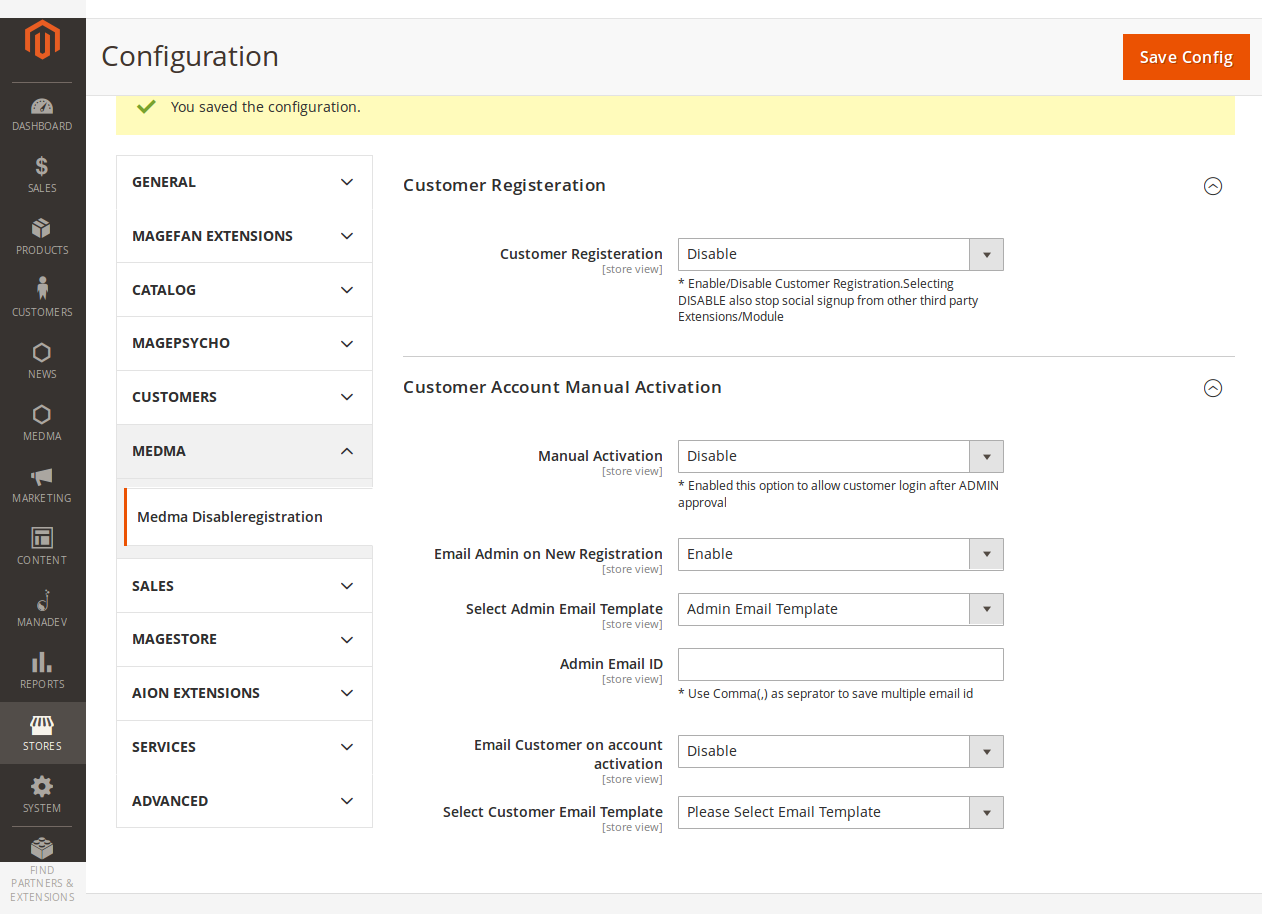Expand the Magefan Extensions config group
The height and width of the screenshot is (914, 1262).
[244, 236]
